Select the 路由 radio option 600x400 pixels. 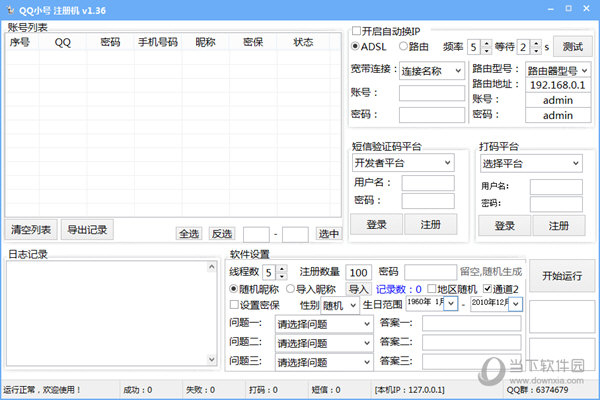pyautogui.click(x=403, y=46)
